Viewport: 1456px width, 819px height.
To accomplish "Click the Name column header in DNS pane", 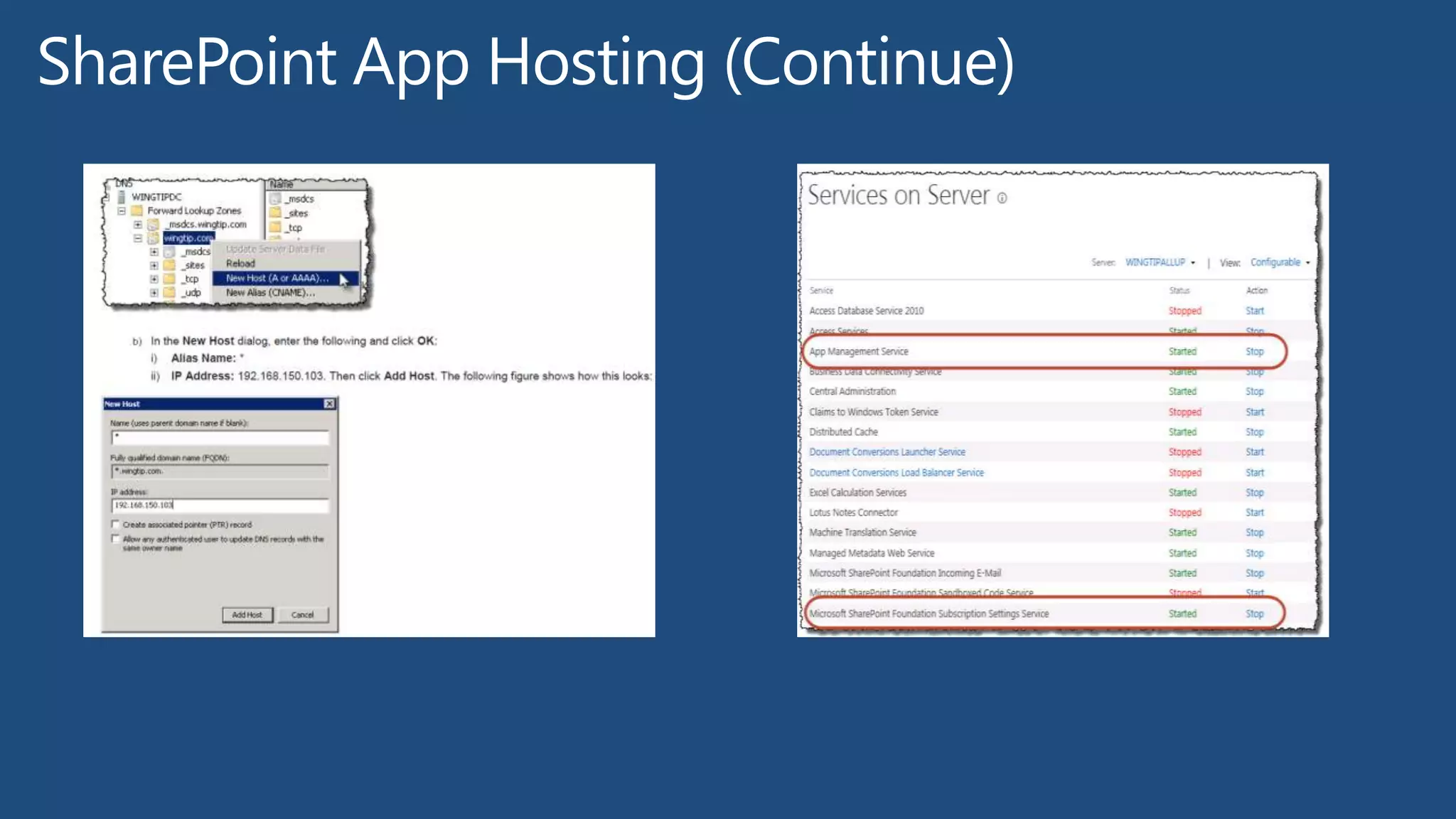I will (x=316, y=184).
